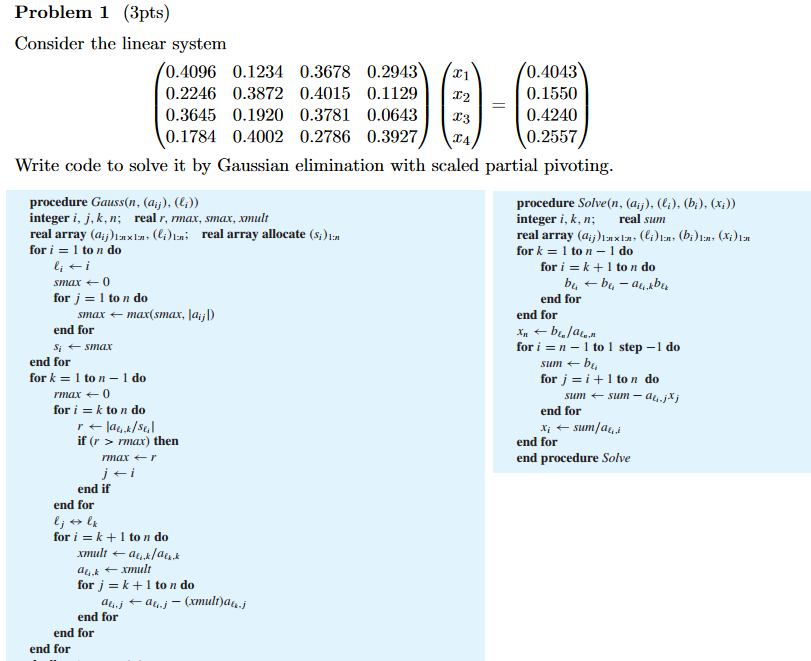Click the "real array allocate" declaration
This screenshot has width=811, height=661.
[271, 235]
